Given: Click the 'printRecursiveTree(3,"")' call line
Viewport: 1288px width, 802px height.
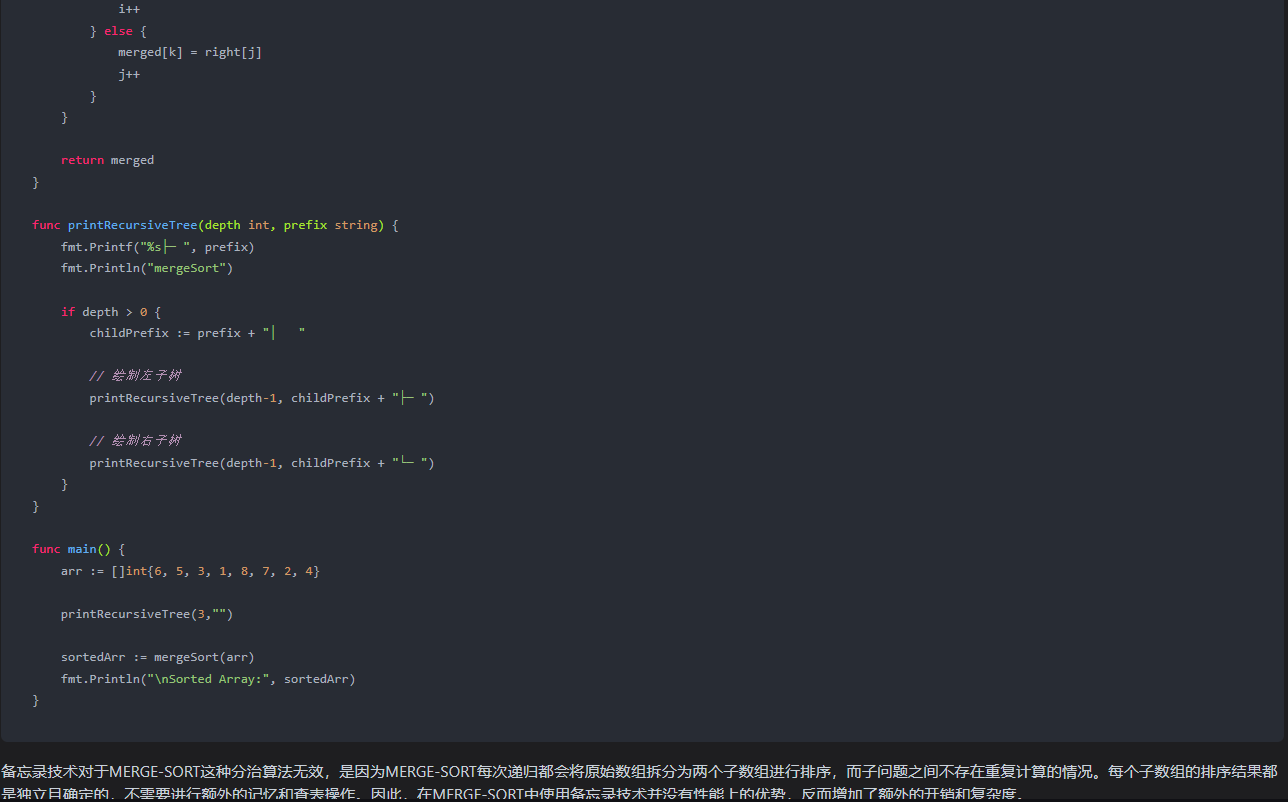Looking at the screenshot, I should click(x=146, y=614).
